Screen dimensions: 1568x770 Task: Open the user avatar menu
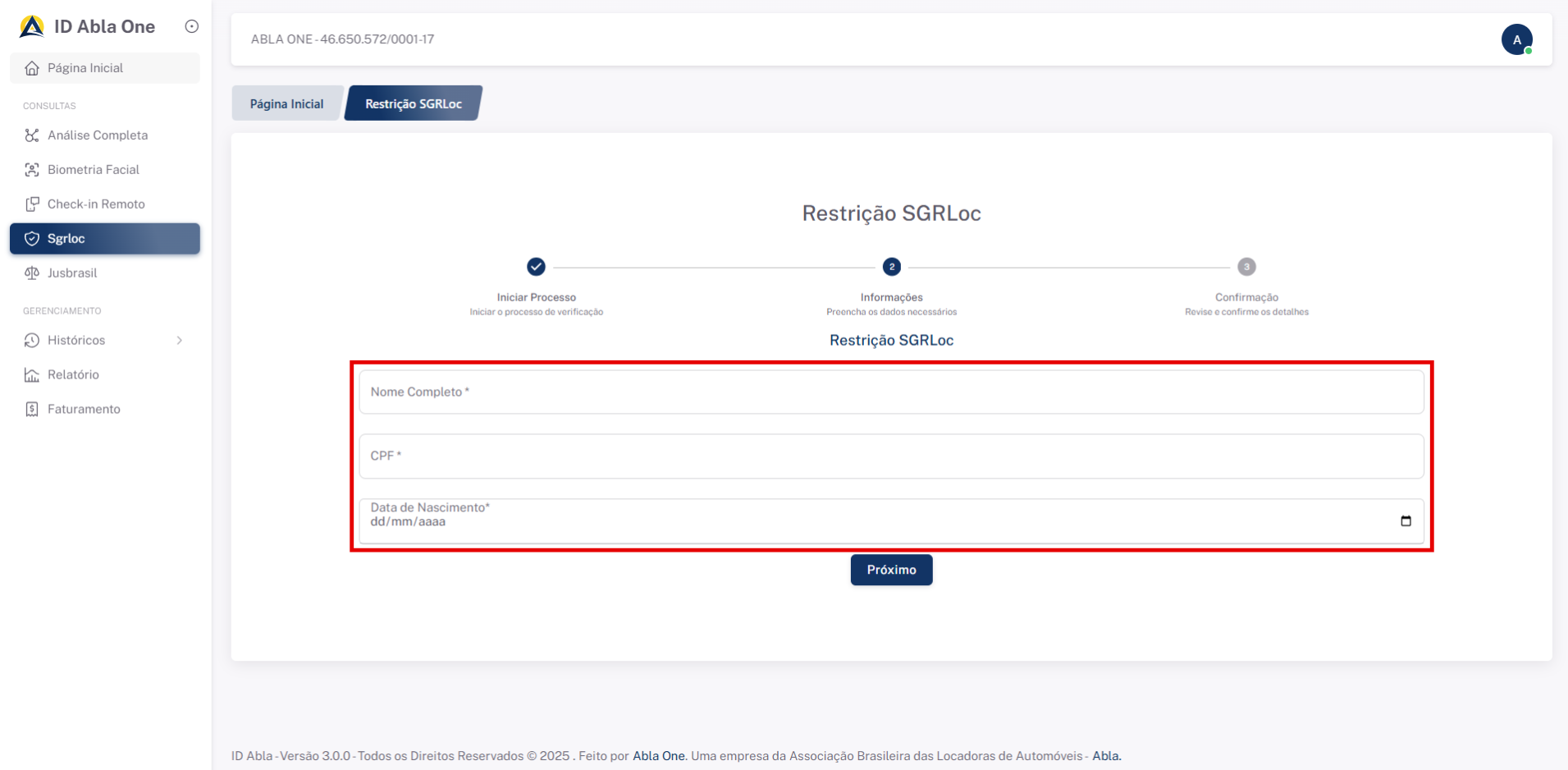[x=1516, y=39]
